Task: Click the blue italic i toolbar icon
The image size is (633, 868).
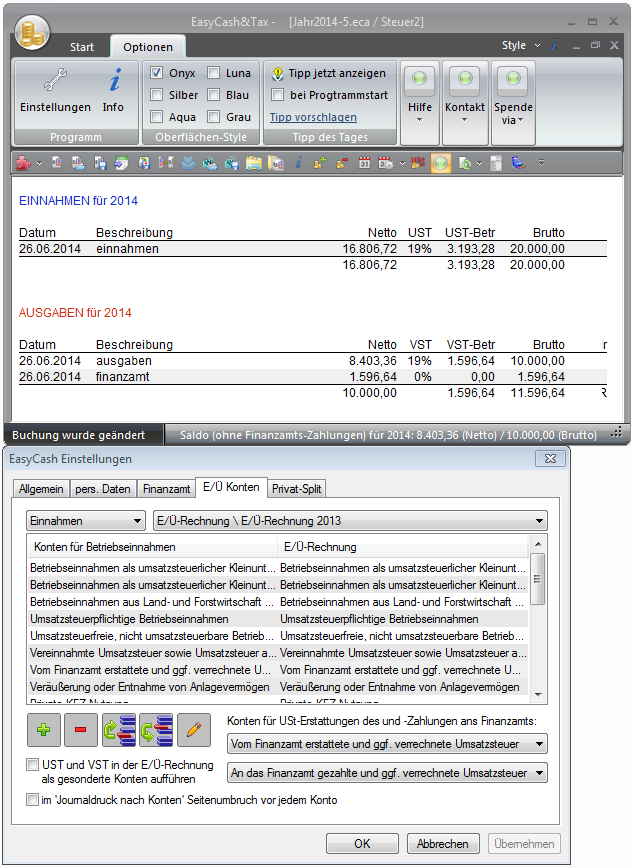Action: pos(298,163)
